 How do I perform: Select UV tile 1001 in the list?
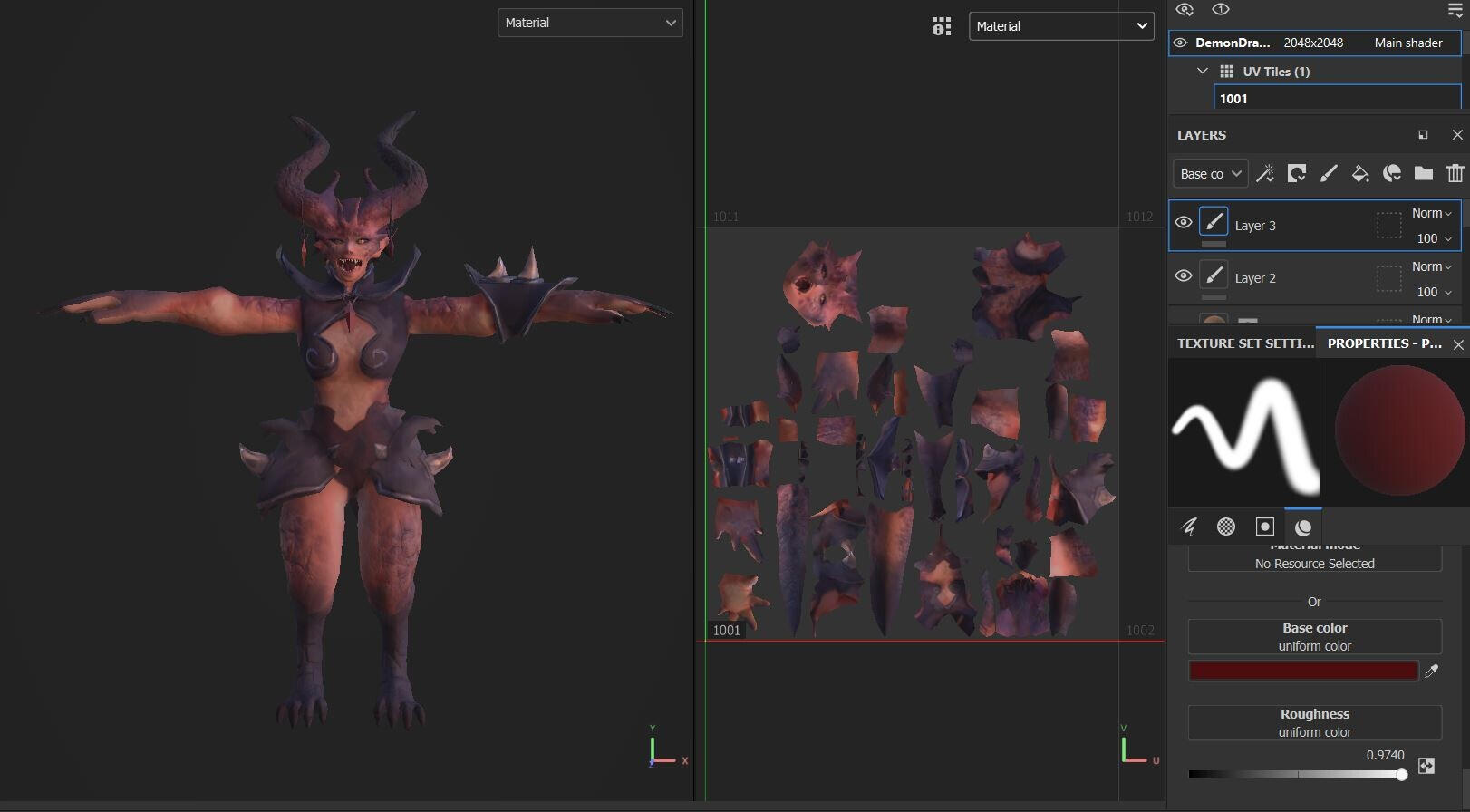(1337, 99)
